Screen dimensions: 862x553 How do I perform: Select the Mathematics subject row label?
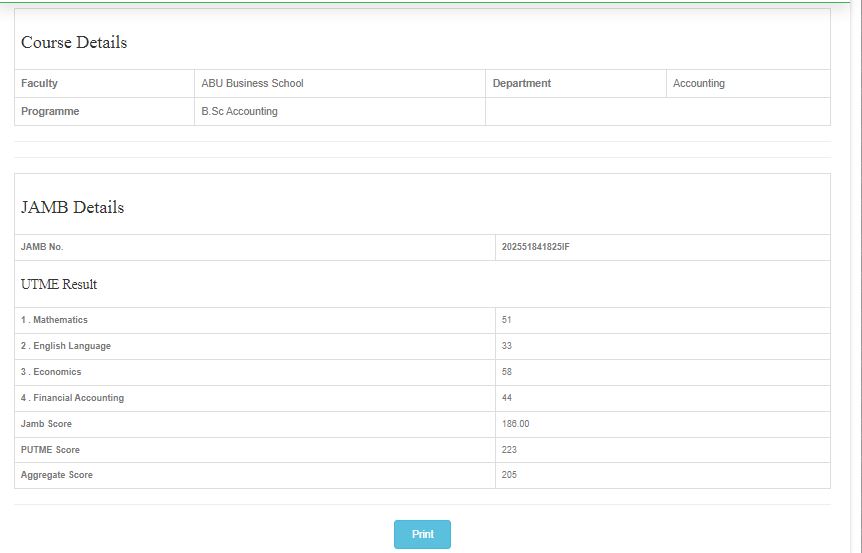click(x=55, y=320)
